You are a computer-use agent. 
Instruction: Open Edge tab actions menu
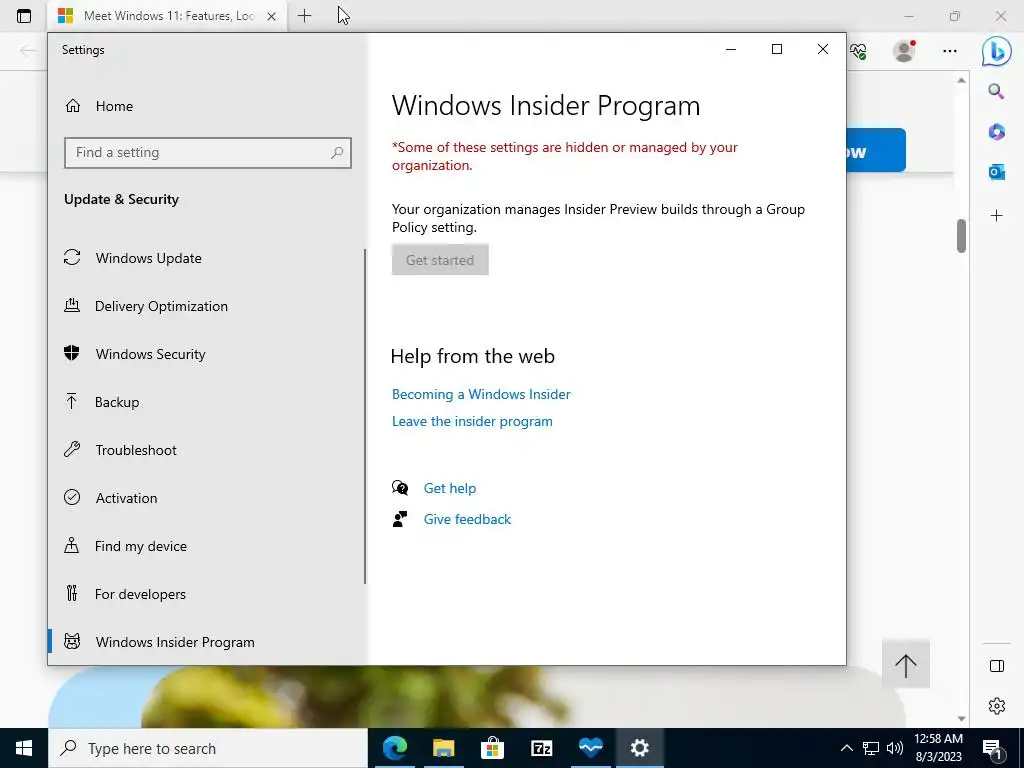coord(24,16)
